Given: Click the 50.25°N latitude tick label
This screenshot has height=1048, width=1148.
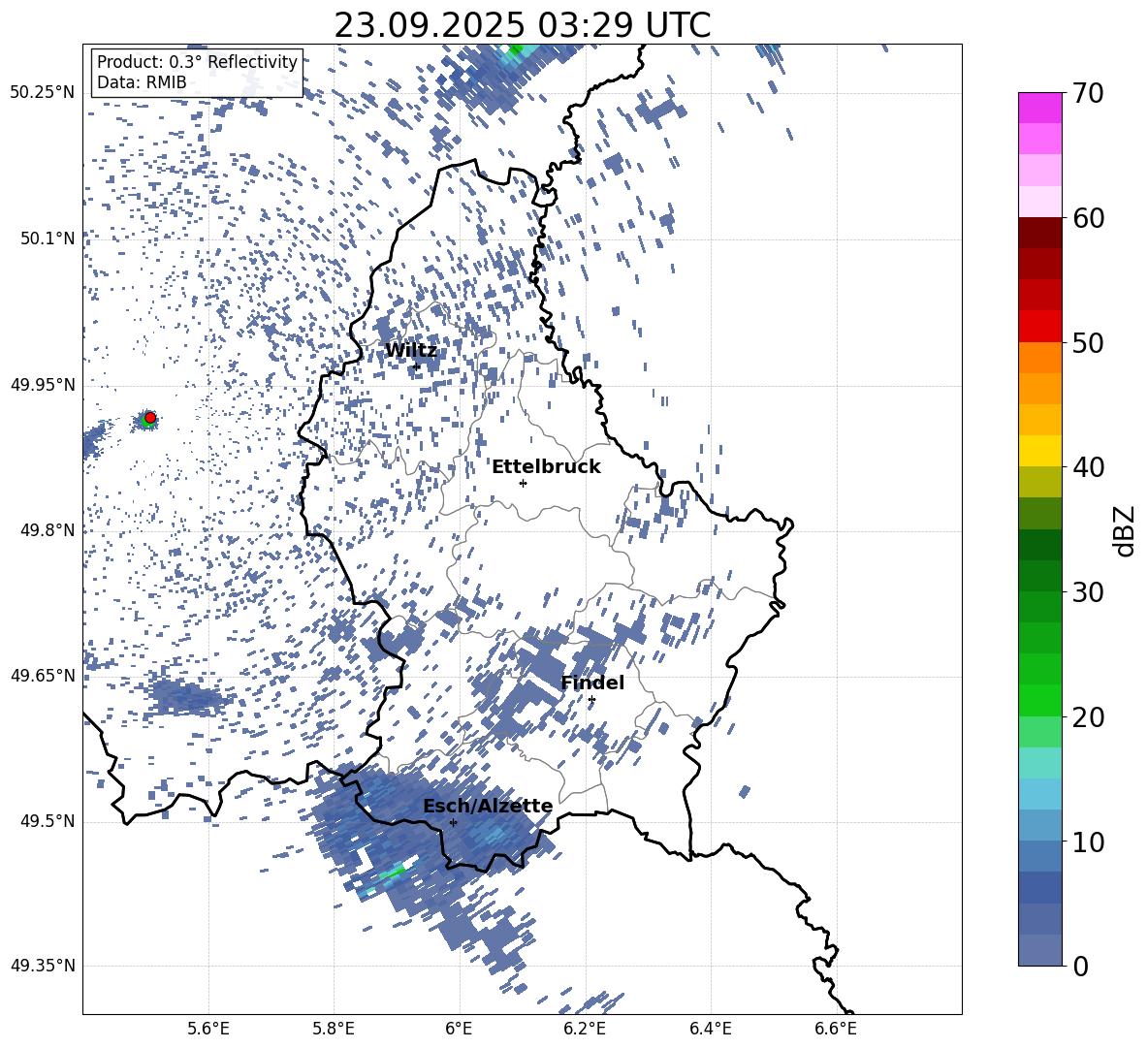Looking at the screenshot, I should tap(43, 92).
